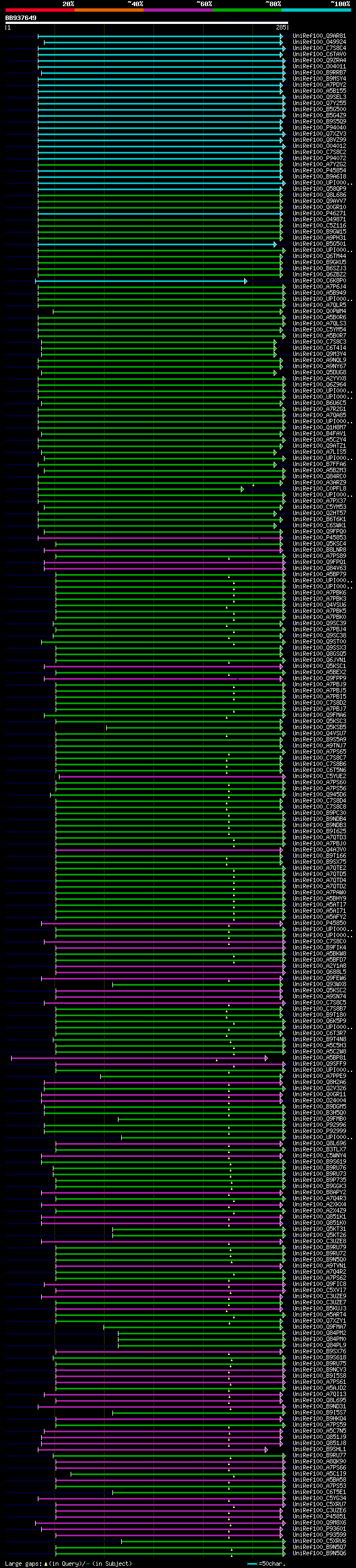Select the hit UniRef100_A7P6J4
356x1568 pixels.
(x=319, y=286)
